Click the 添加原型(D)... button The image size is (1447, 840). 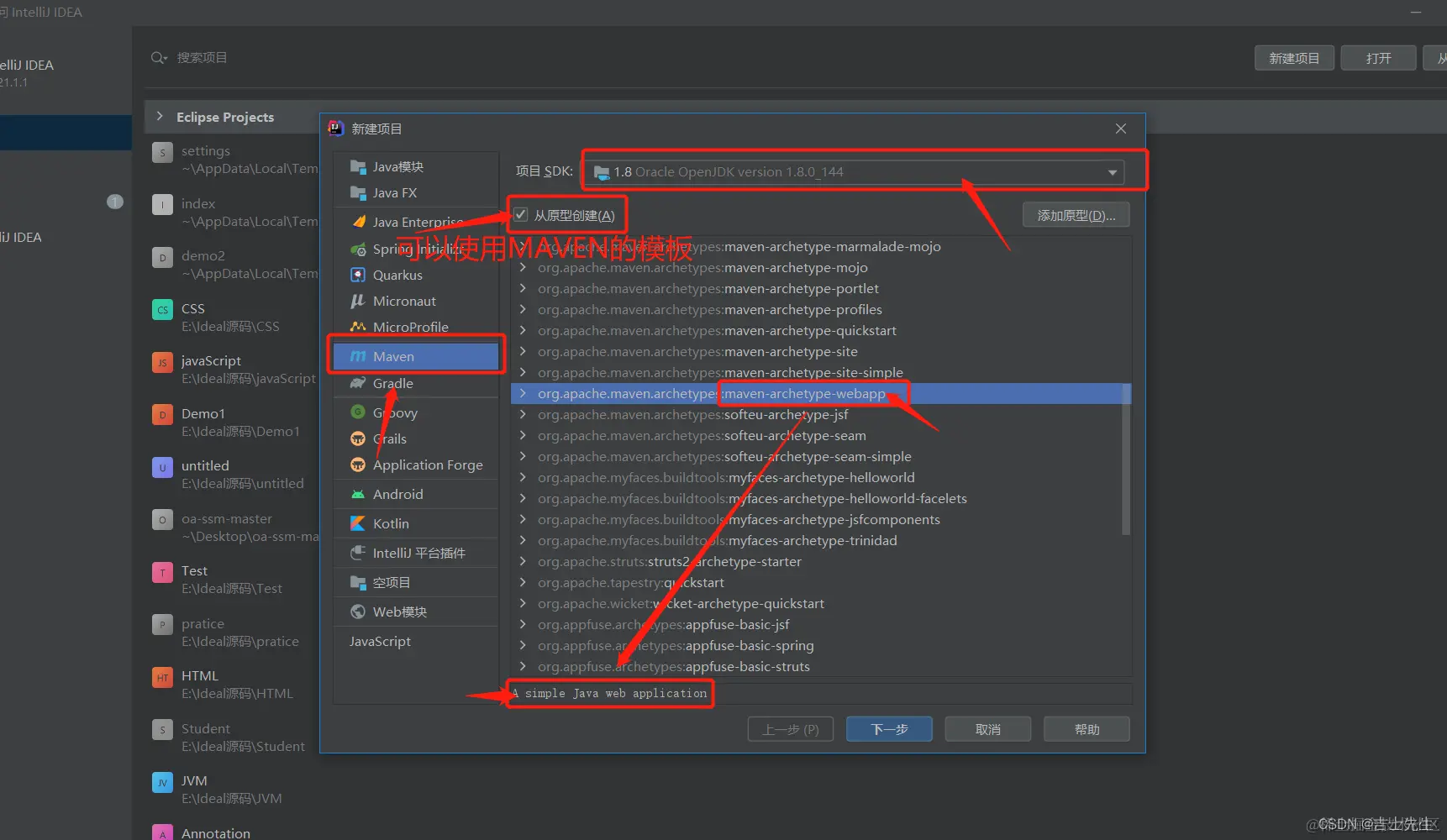[x=1076, y=215]
